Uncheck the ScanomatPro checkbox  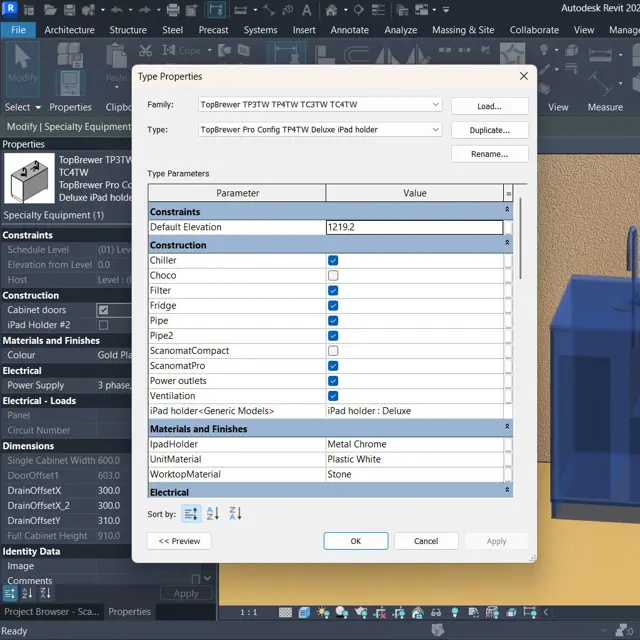click(333, 366)
